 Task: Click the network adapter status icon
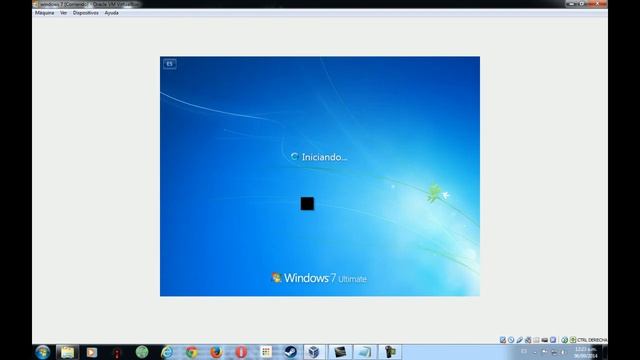click(x=528, y=340)
